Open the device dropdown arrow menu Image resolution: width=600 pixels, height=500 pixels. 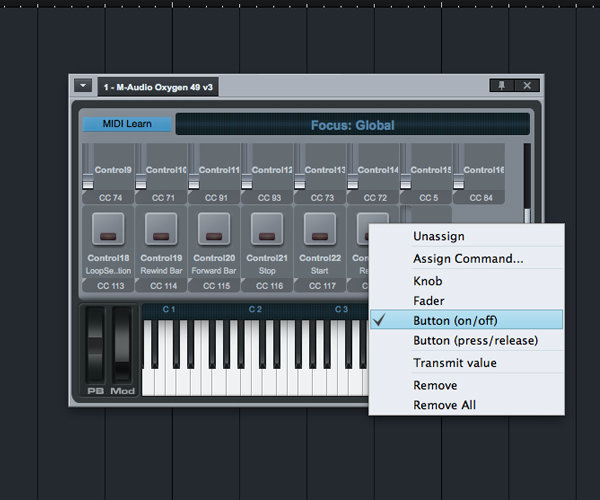(83, 86)
